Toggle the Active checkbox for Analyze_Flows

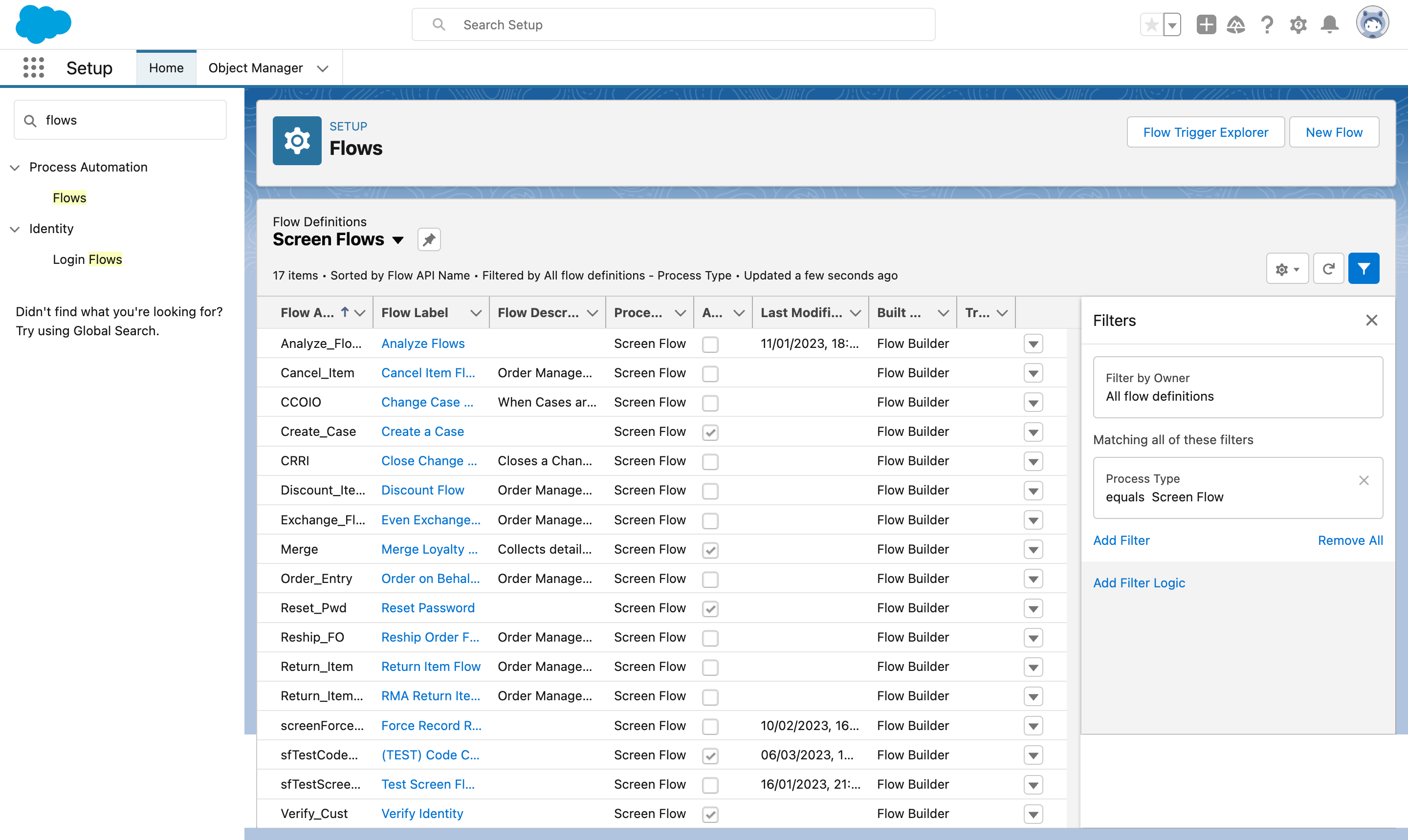[710, 344]
